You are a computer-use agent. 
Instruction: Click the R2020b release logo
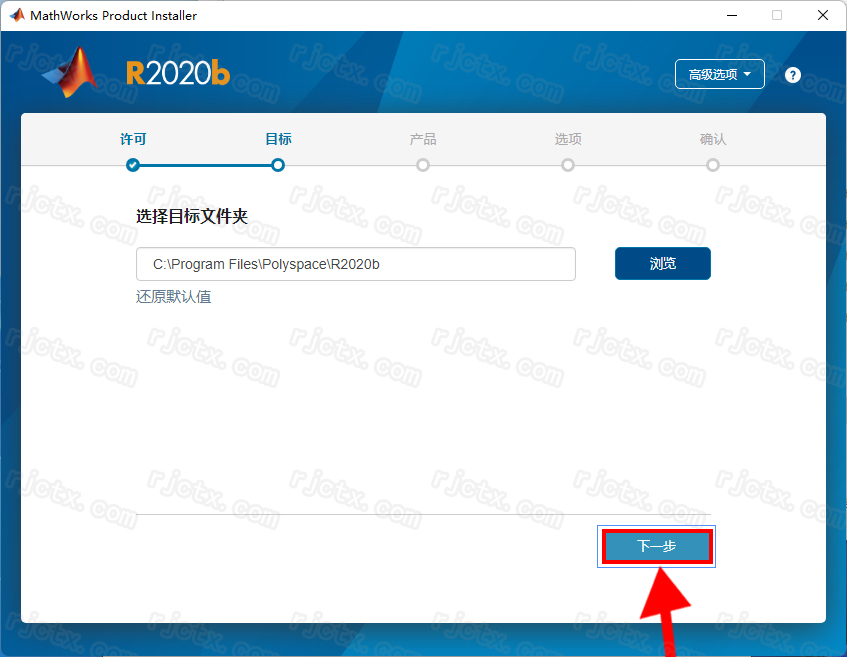[178, 73]
